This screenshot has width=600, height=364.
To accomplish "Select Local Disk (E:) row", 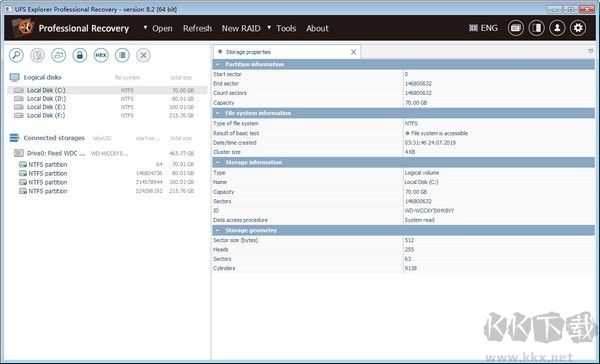I will point(107,107).
